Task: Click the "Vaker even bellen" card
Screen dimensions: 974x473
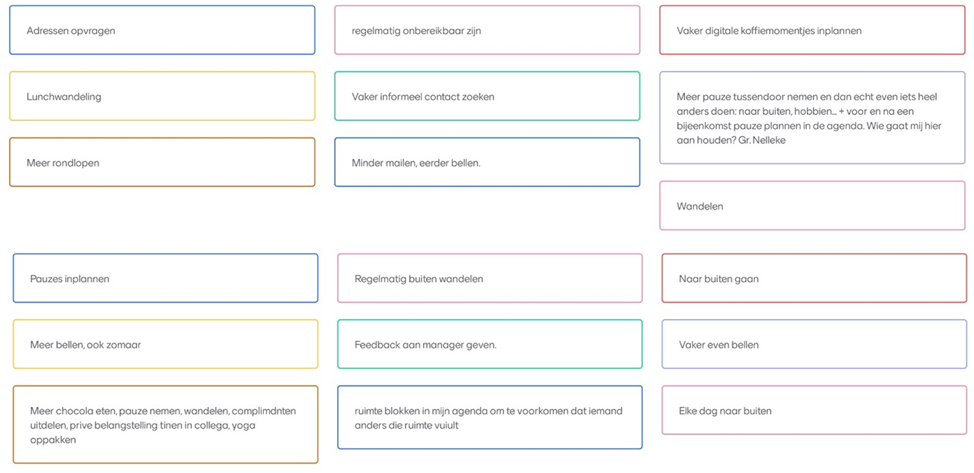Action: (814, 345)
